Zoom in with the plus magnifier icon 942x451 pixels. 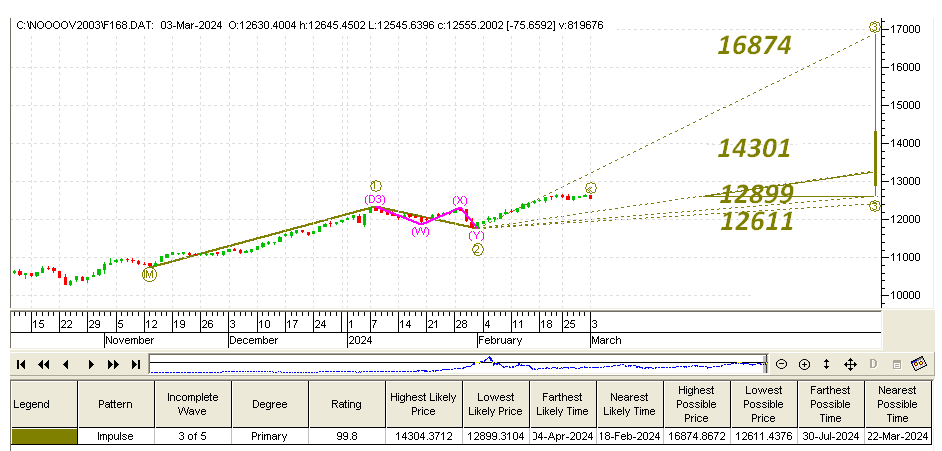tap(804, 364)
